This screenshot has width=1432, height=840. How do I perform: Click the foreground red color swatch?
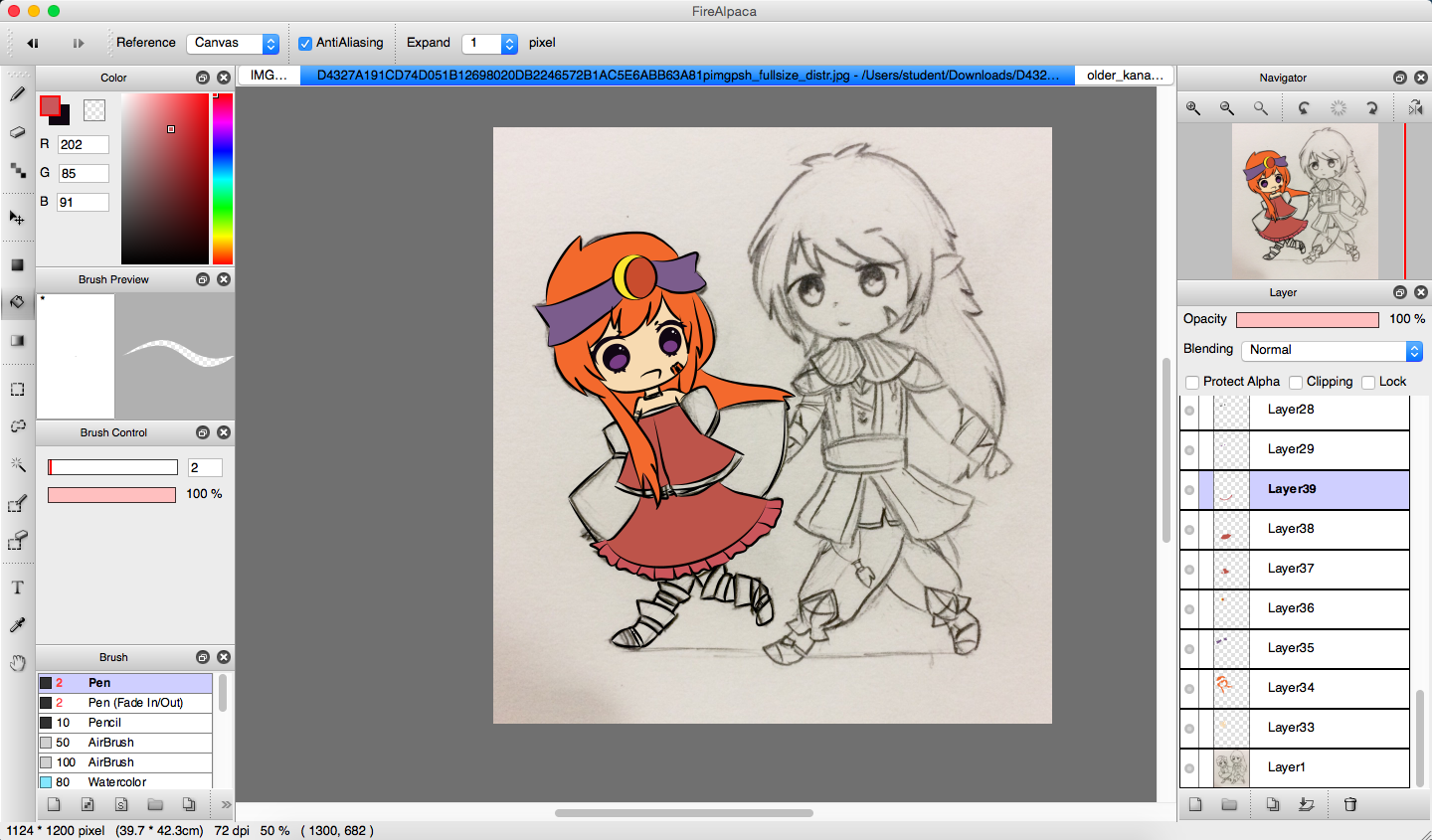pyautogui.click(x=50, y=105)
